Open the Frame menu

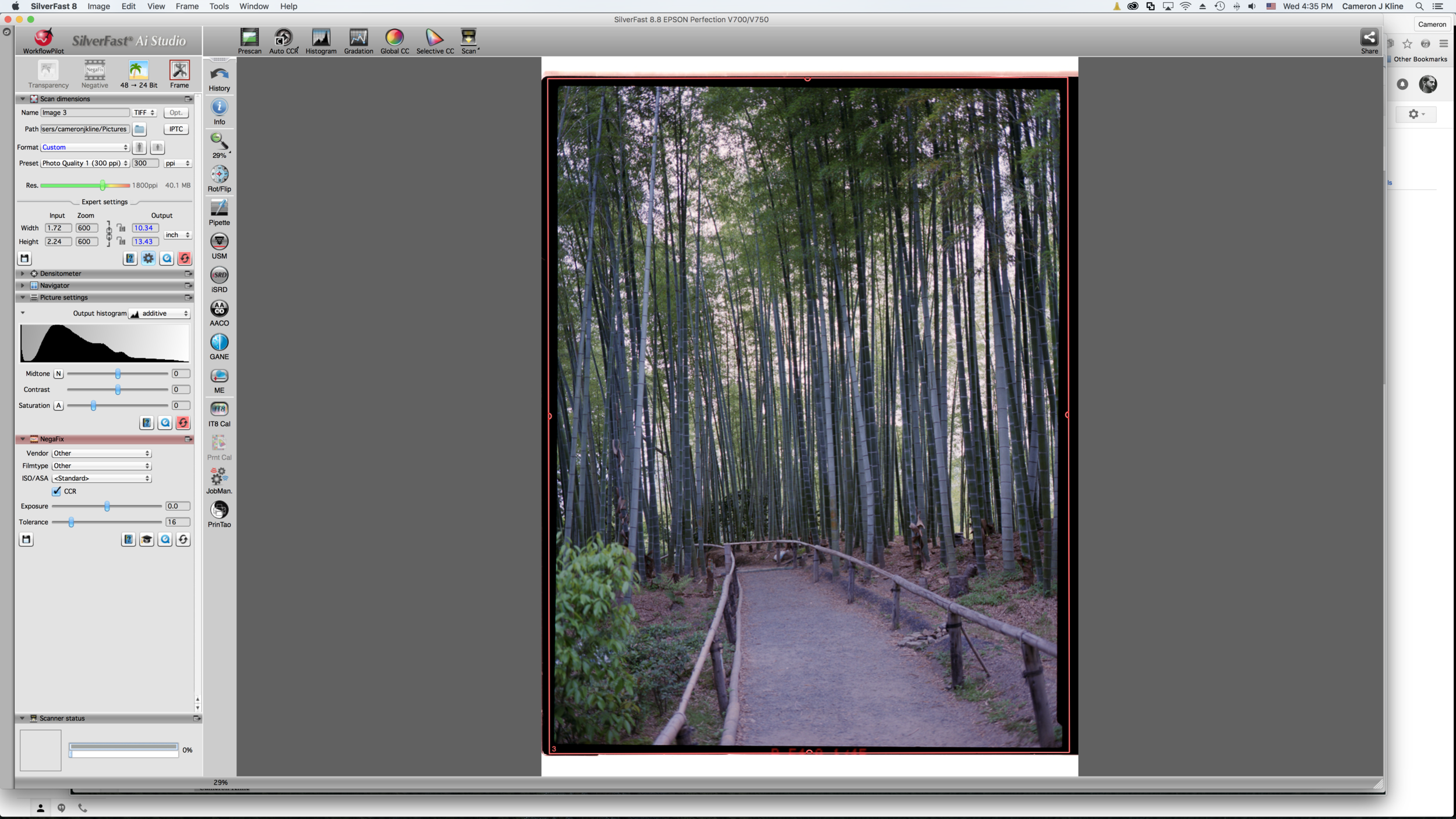pyautogui.click(x=187, y=6)
